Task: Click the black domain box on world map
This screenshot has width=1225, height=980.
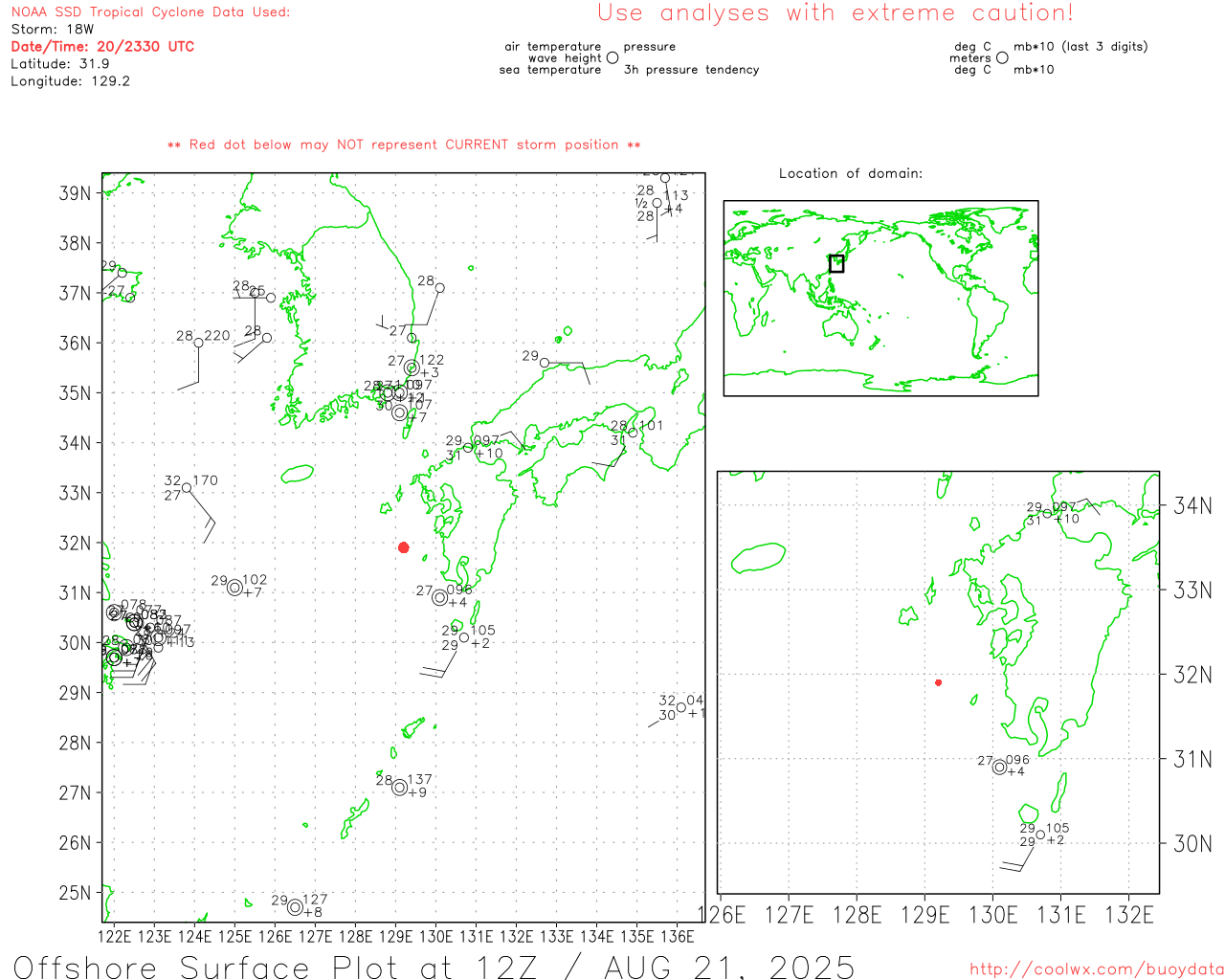Action: click(836, 263)
